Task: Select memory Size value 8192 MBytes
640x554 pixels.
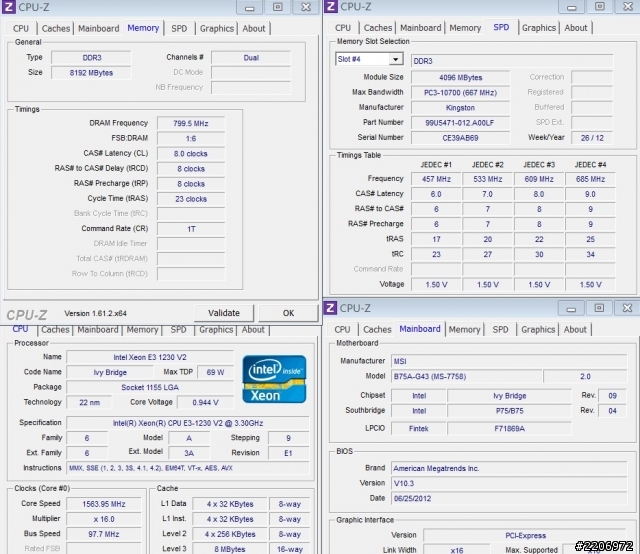Action: point(91,73)
